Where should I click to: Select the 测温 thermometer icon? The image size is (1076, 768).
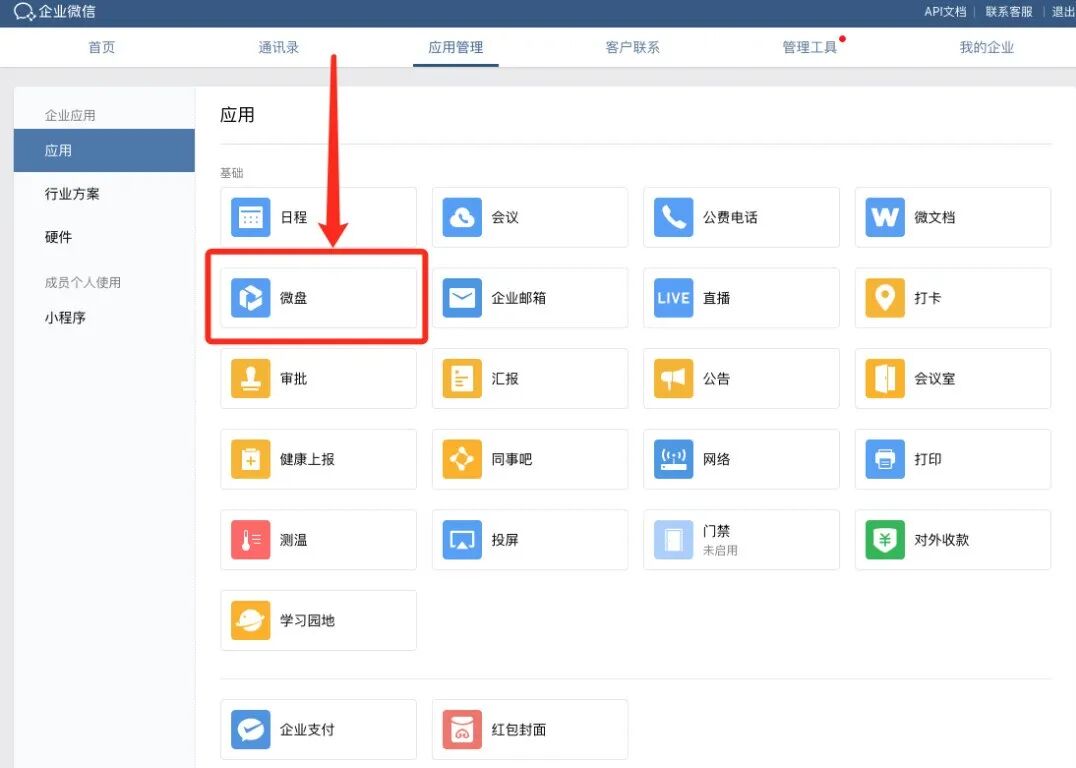(250, 540)
